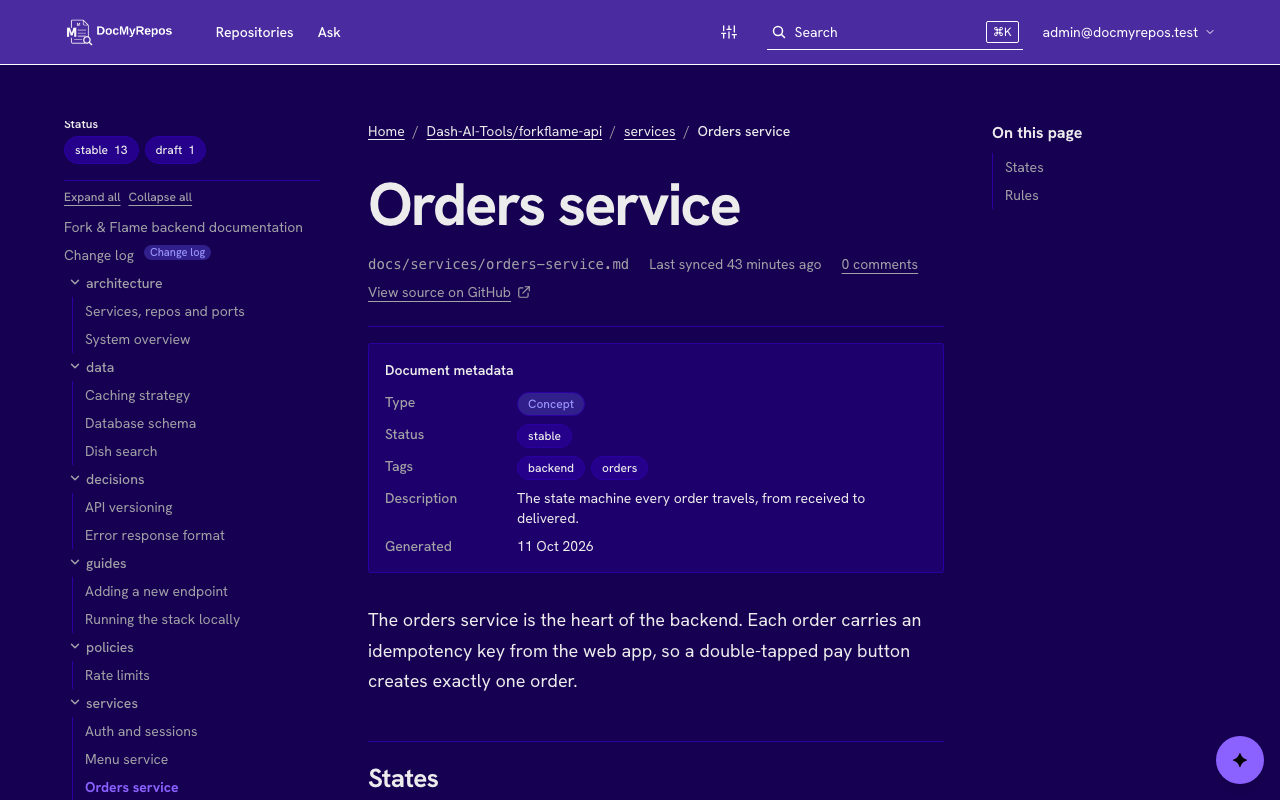The width and height of the screenshot is (1280, 800).
Task: Open the admin account dropdown
Action: pos(1128,32)
